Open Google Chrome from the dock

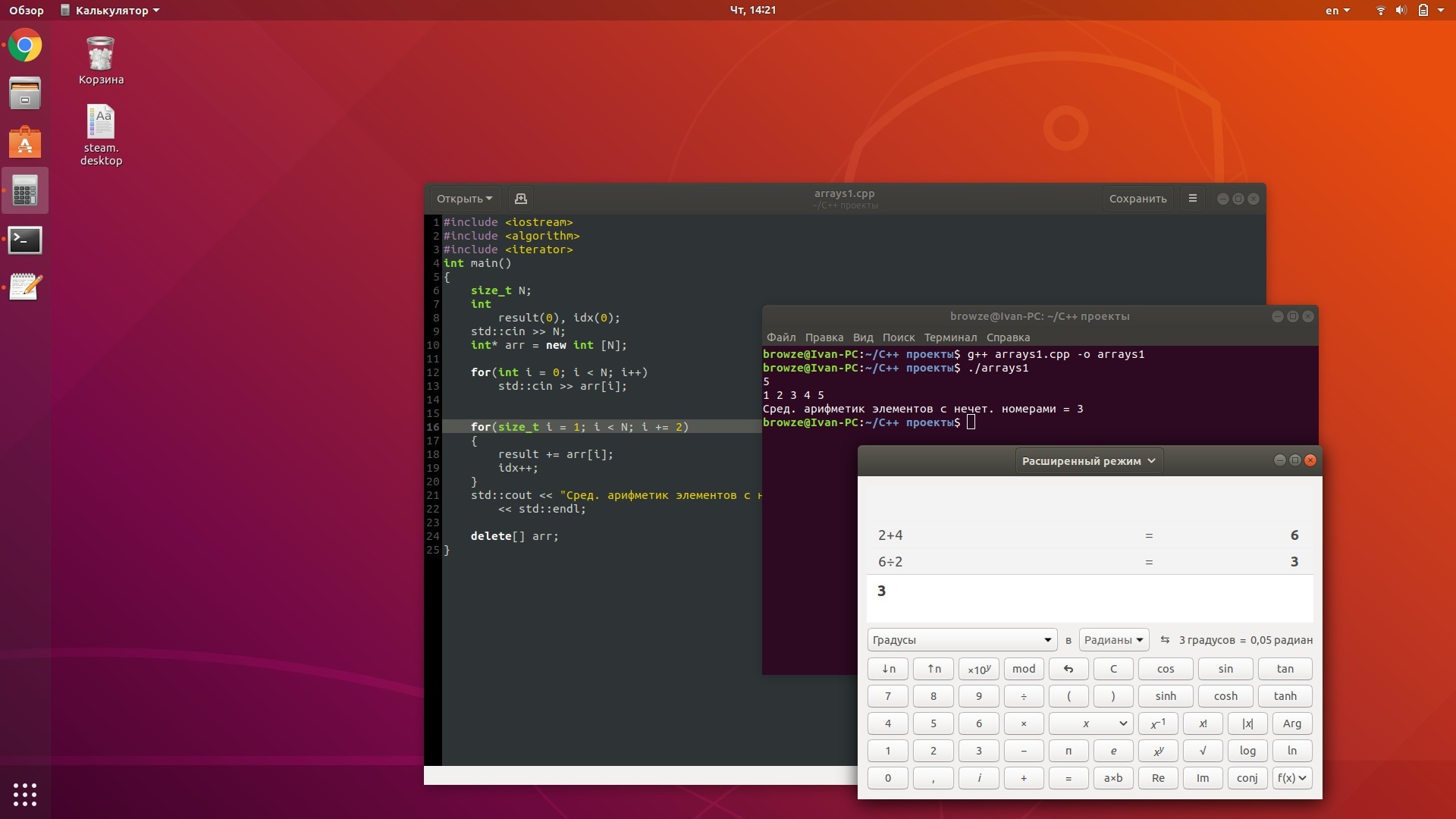[x=25, y=46]
